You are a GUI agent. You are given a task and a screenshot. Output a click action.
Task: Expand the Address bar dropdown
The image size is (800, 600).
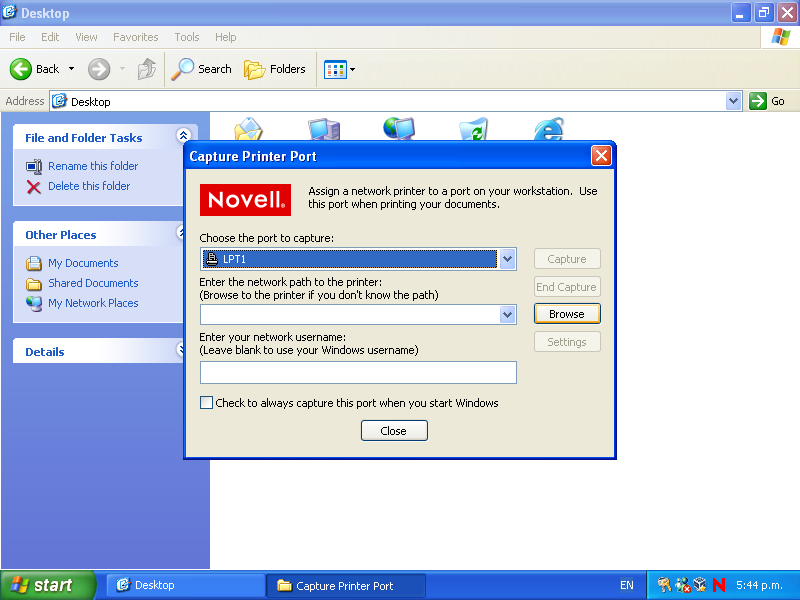734,101
